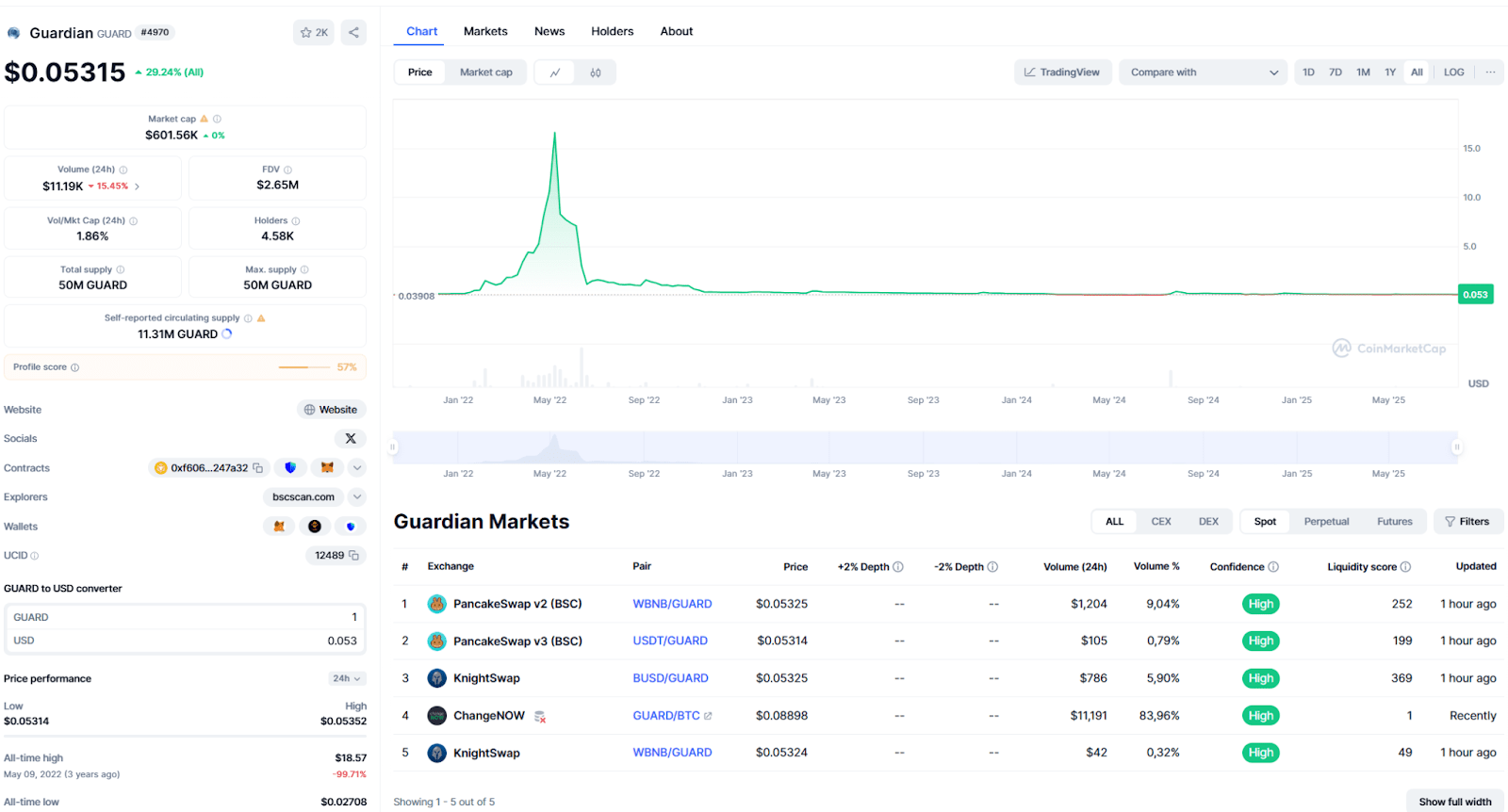The height and width of the screenshot is (812, 1508).
Task: Click the Holders info icon
Action: [296, 220]
